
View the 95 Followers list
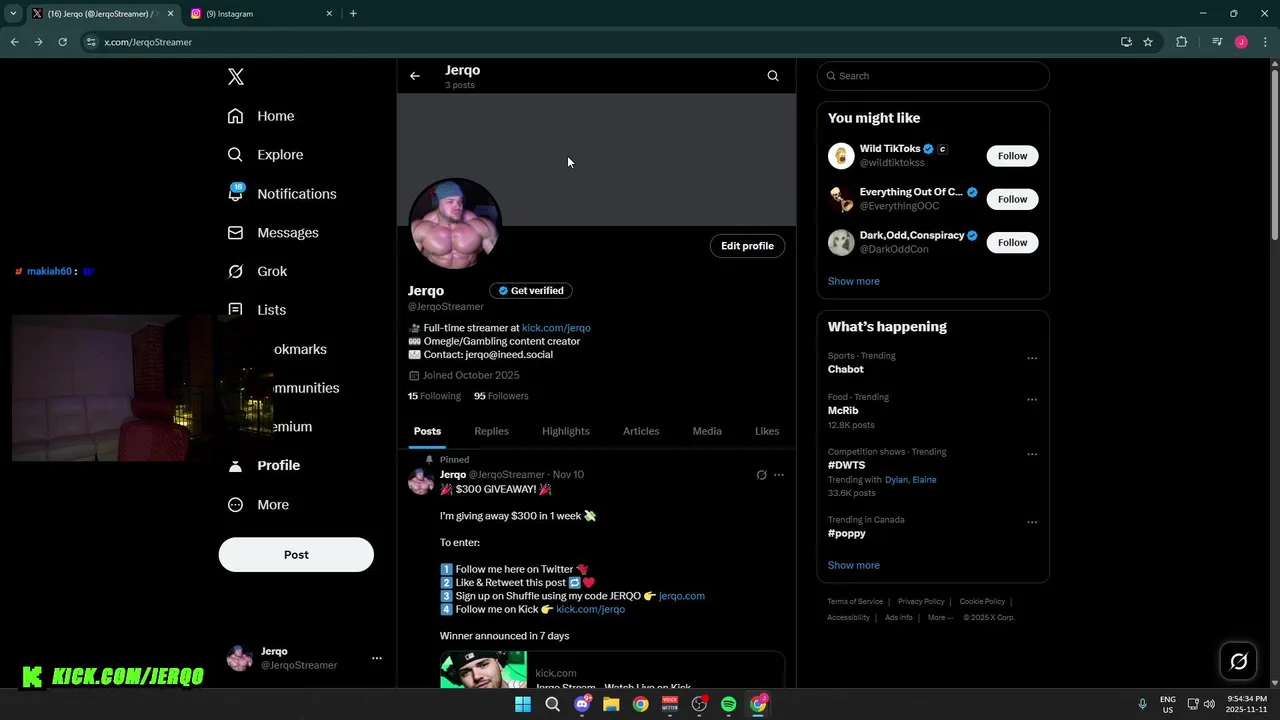(501, 396)
